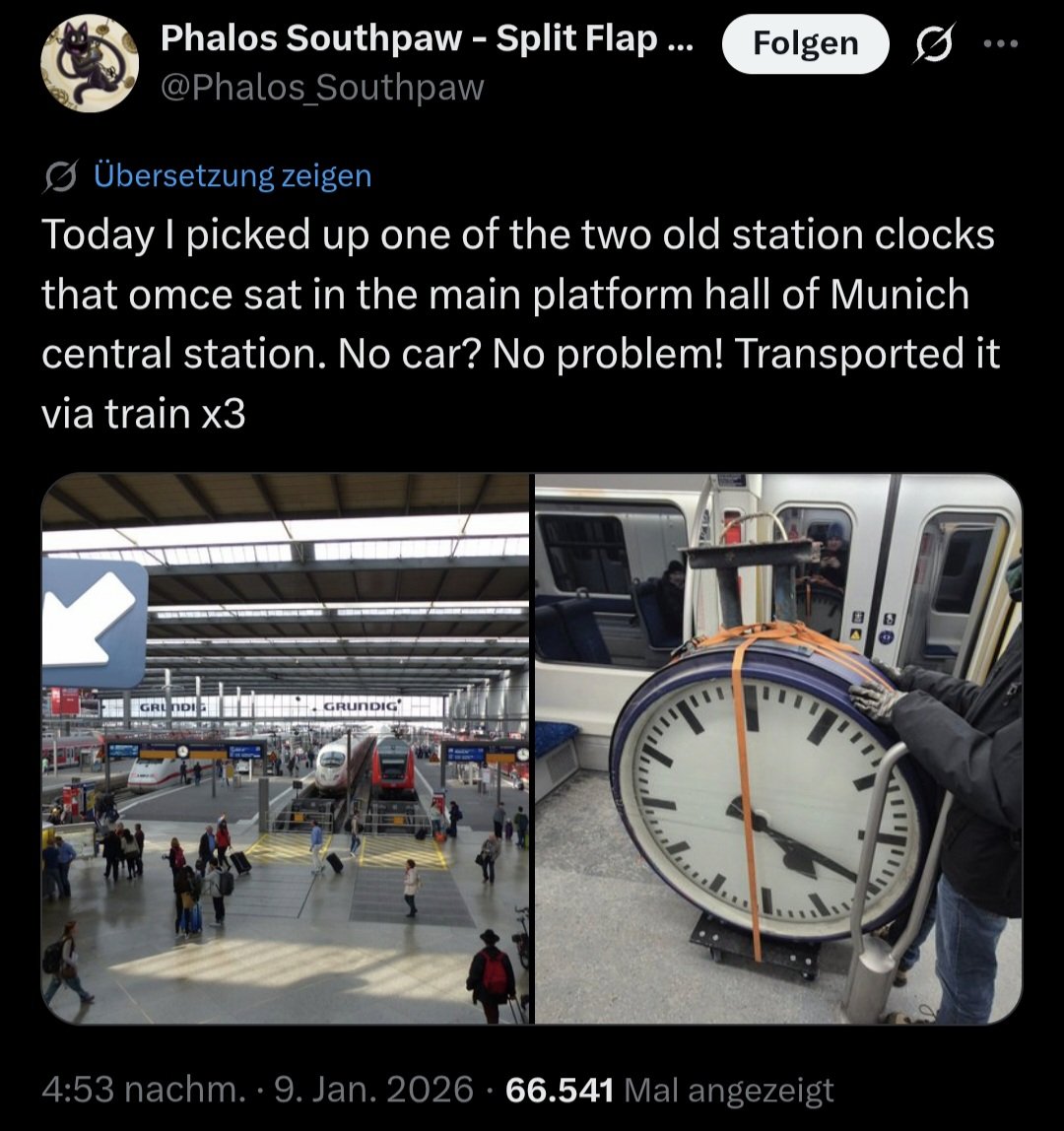Image resolution: width=1064 pixels, height=1131 pixels.
Task: Open the Phalos Southpaw display name
Action: tap(427, 38)
